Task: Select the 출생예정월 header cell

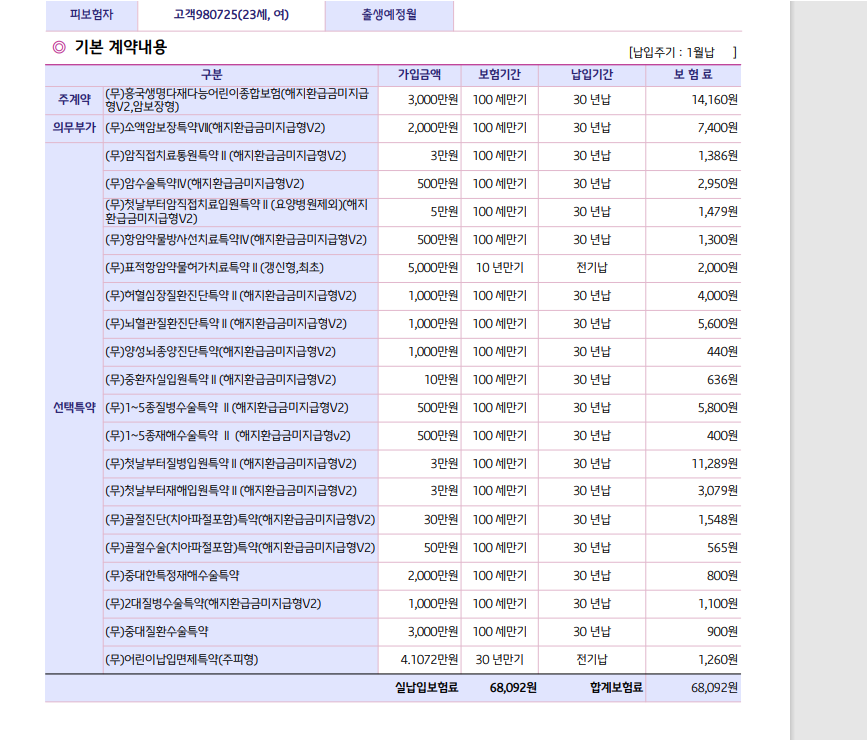Action: coord(389,15)
